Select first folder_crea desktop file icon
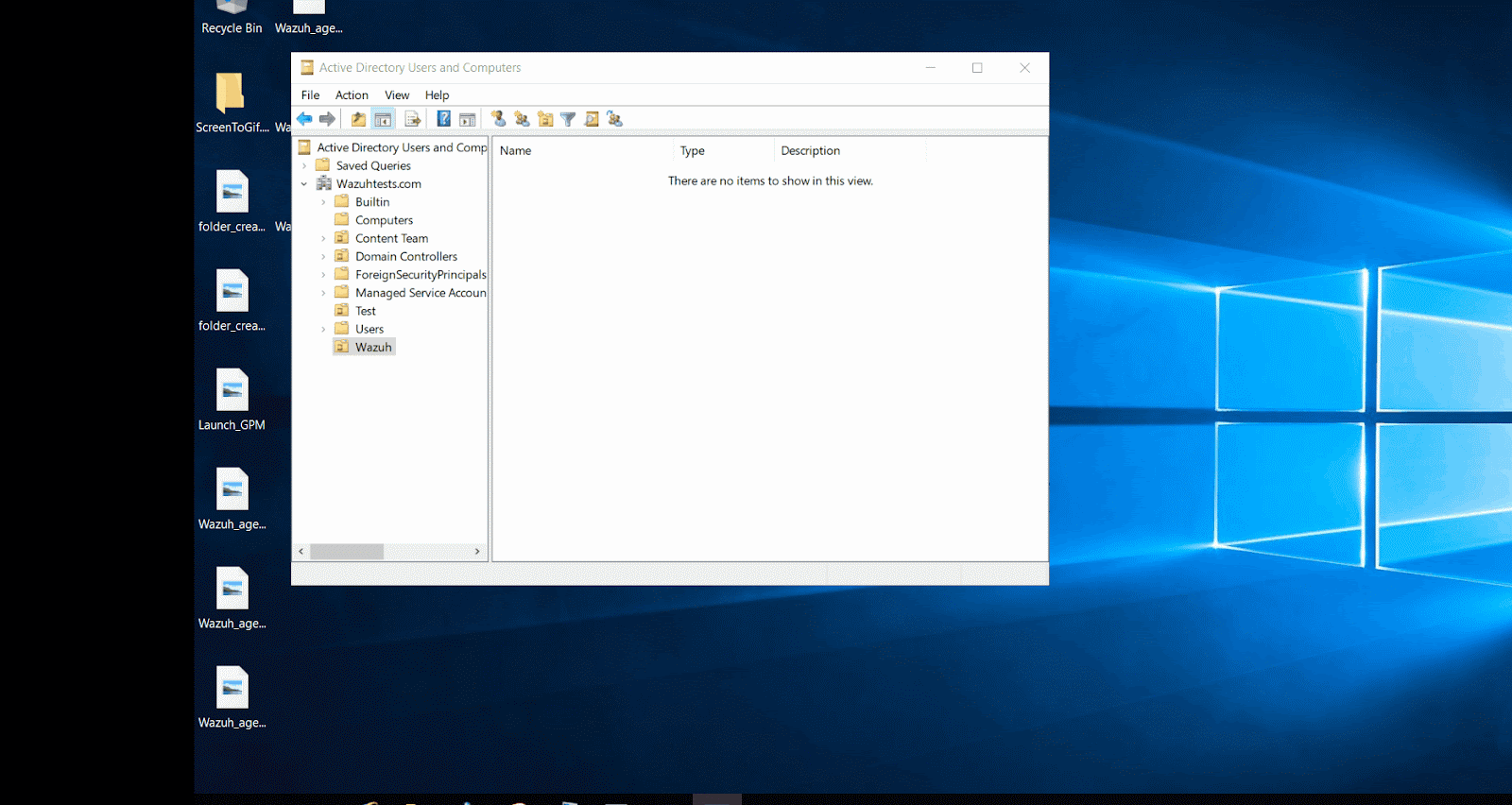1512x805 pixels. pos(232,201)
